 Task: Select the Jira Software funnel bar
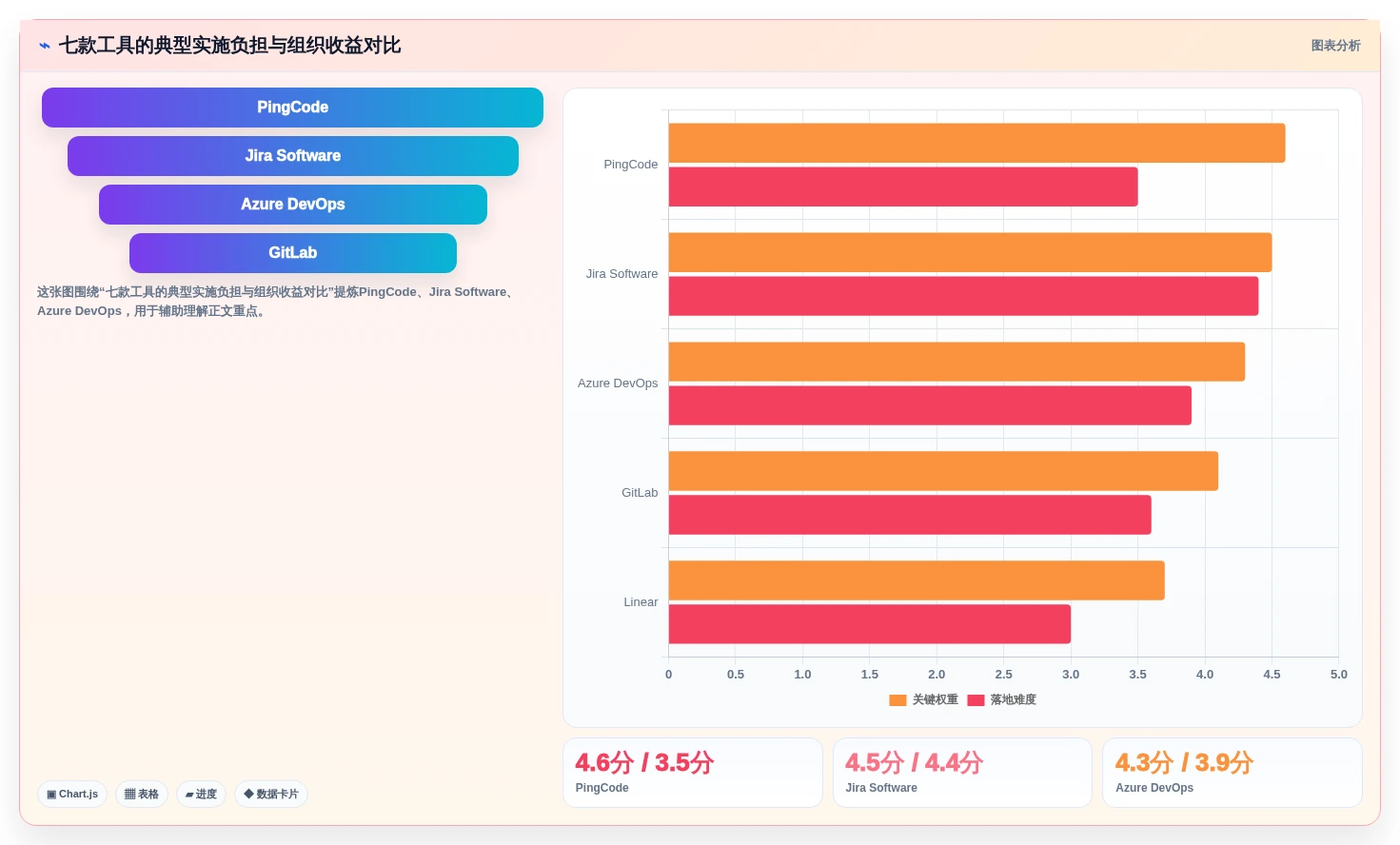point(292,156)
